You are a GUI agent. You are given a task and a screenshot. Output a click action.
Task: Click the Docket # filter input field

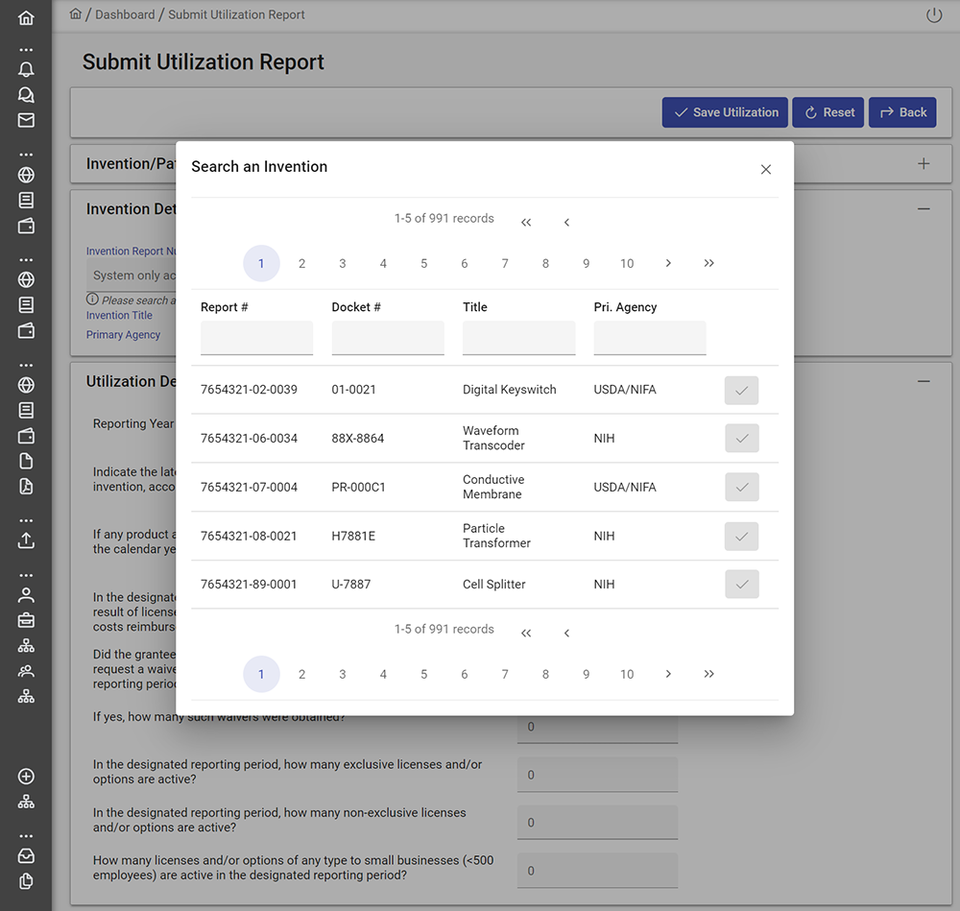click(x=388, y=339)
